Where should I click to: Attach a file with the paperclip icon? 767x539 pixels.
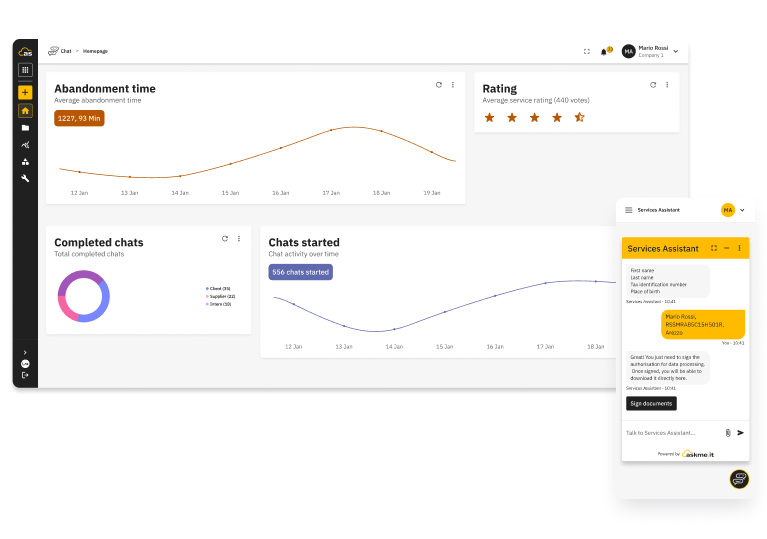click(728, 433)
